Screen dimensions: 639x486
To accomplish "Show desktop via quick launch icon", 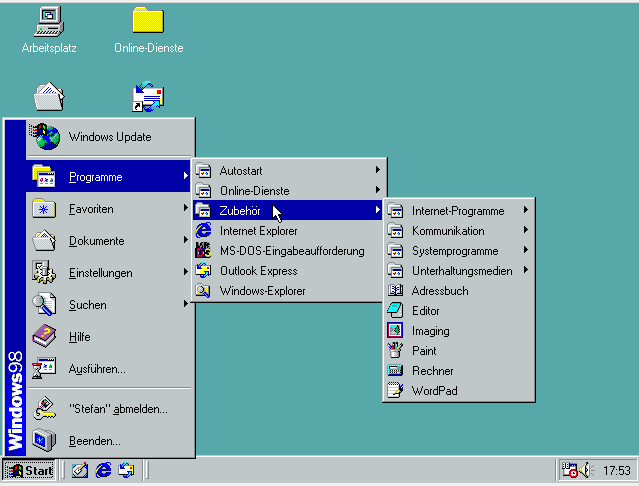I will [x=80, y=471].
